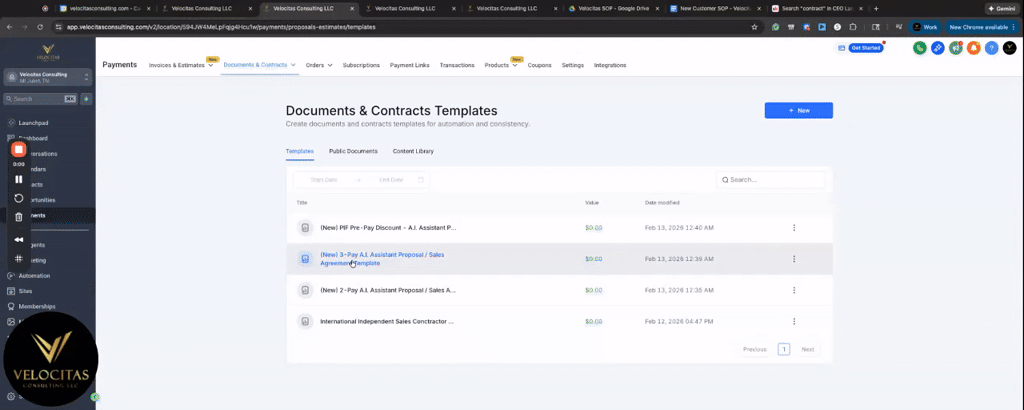Delete the recording using the trash icon
The height and width of the screenshot is (410, 1024).
pos(19,217)
